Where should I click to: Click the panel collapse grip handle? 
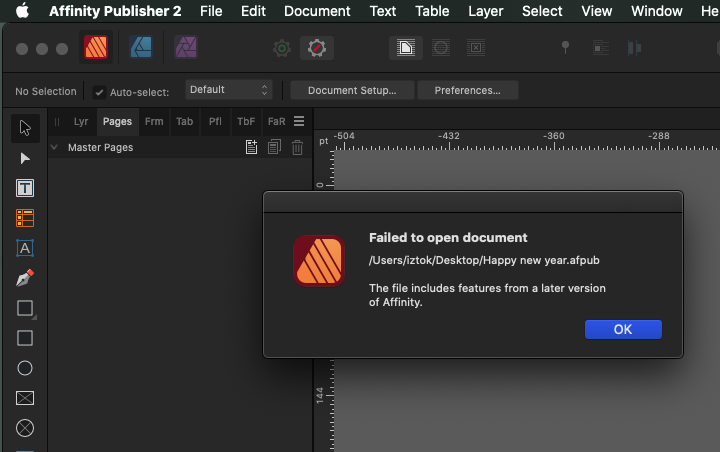57,122
